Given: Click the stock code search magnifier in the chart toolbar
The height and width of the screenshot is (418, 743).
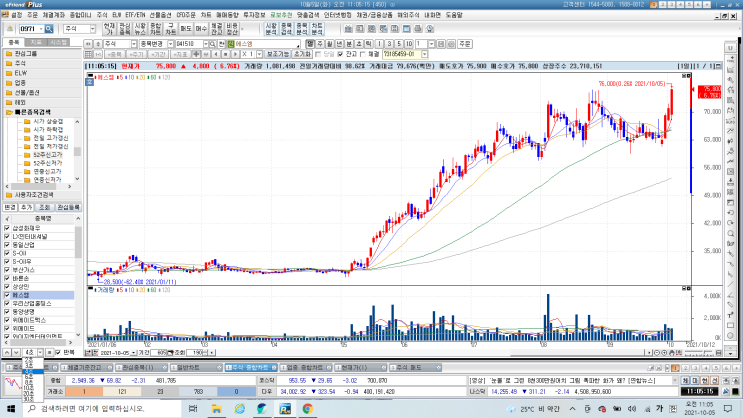Looking at the screenshot, I should [x=213, y=44].
